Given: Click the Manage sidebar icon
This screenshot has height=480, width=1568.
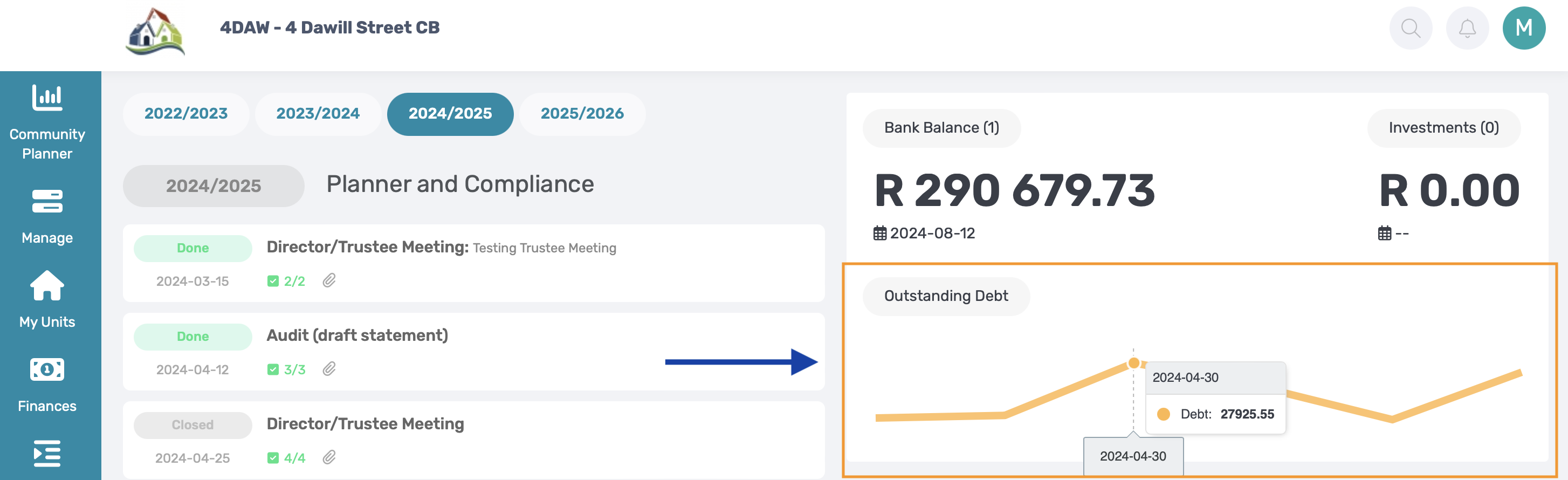Looking at the screenshot, I should coord(47,202).
